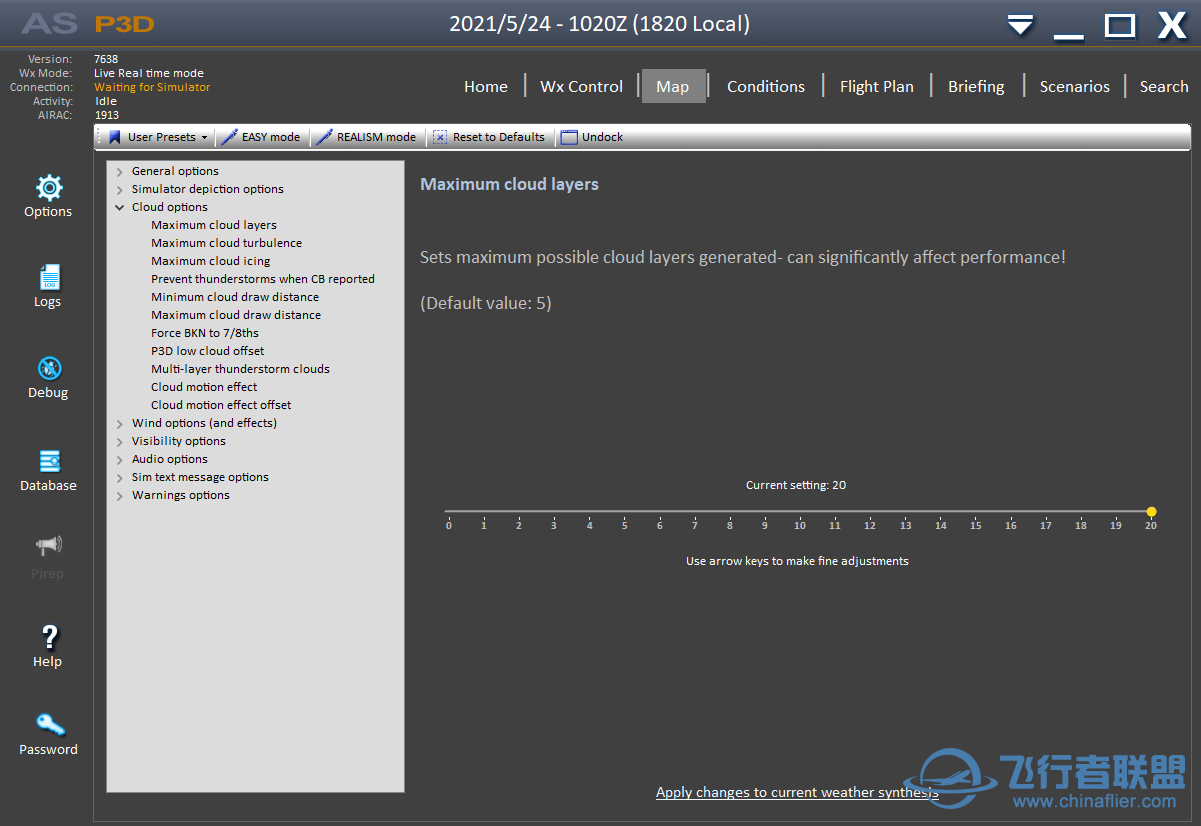Viewport: 1201px width, 826px height.
Task: Expand the General options tree node
Action: (120, 172)
